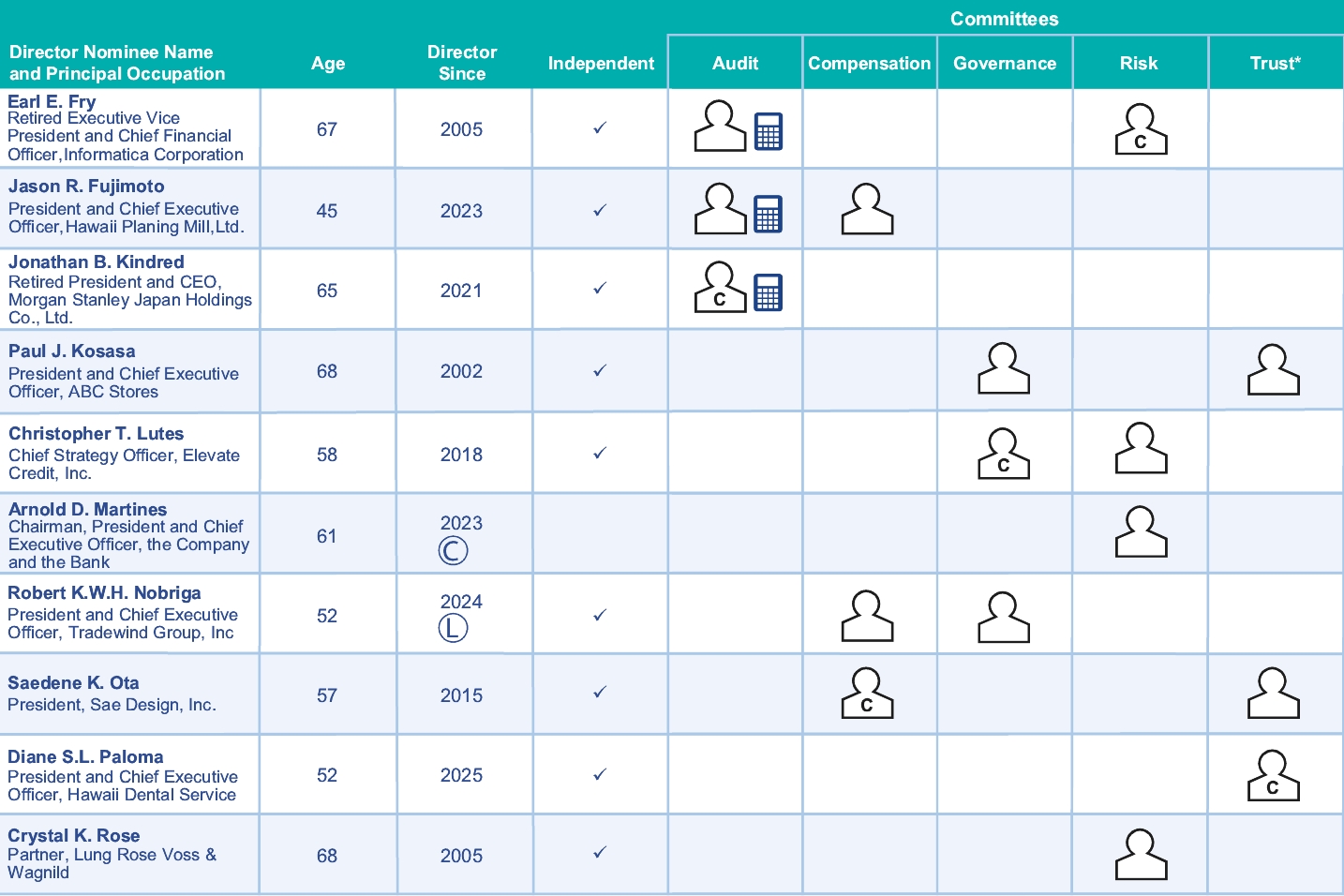Click the Audit column header
The image size is (1344, 896).
pos(735,63)
